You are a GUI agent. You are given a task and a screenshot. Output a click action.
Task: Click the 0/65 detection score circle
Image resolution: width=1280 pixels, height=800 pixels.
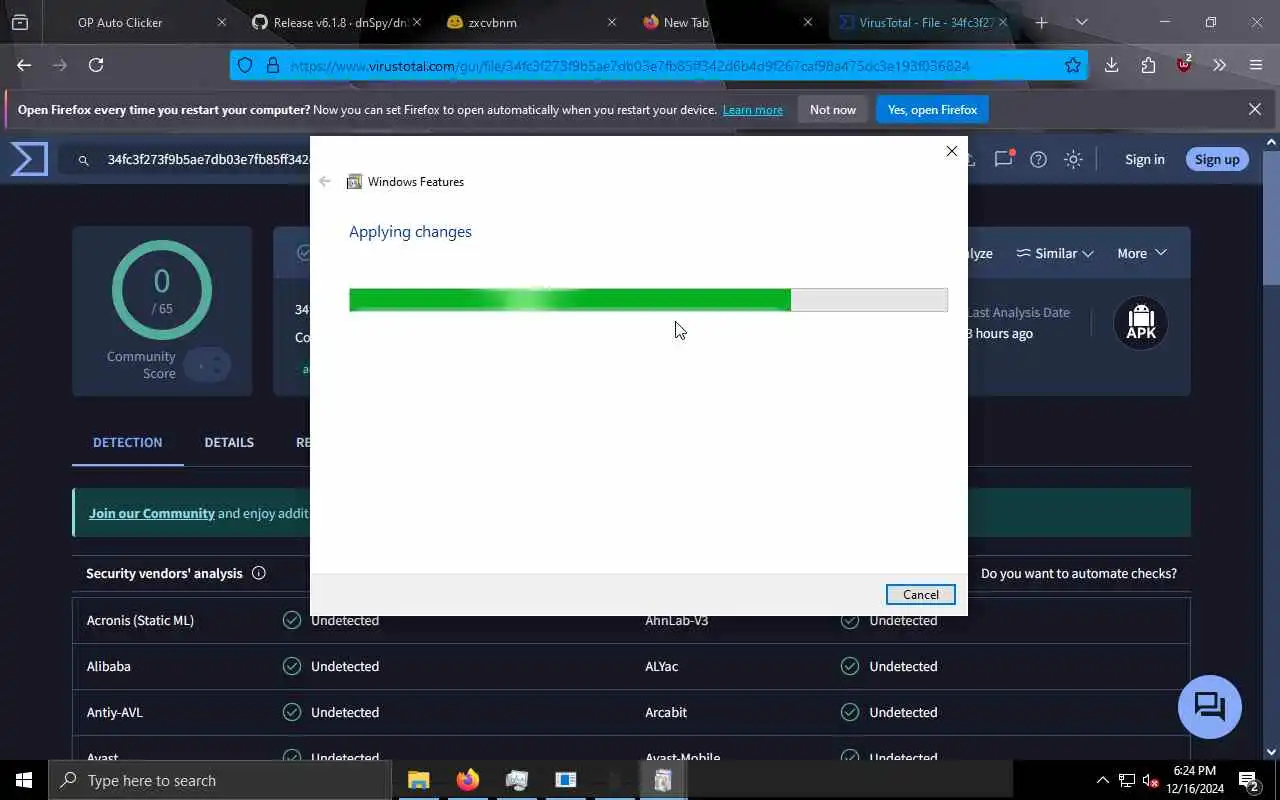[x=161, y=291]
